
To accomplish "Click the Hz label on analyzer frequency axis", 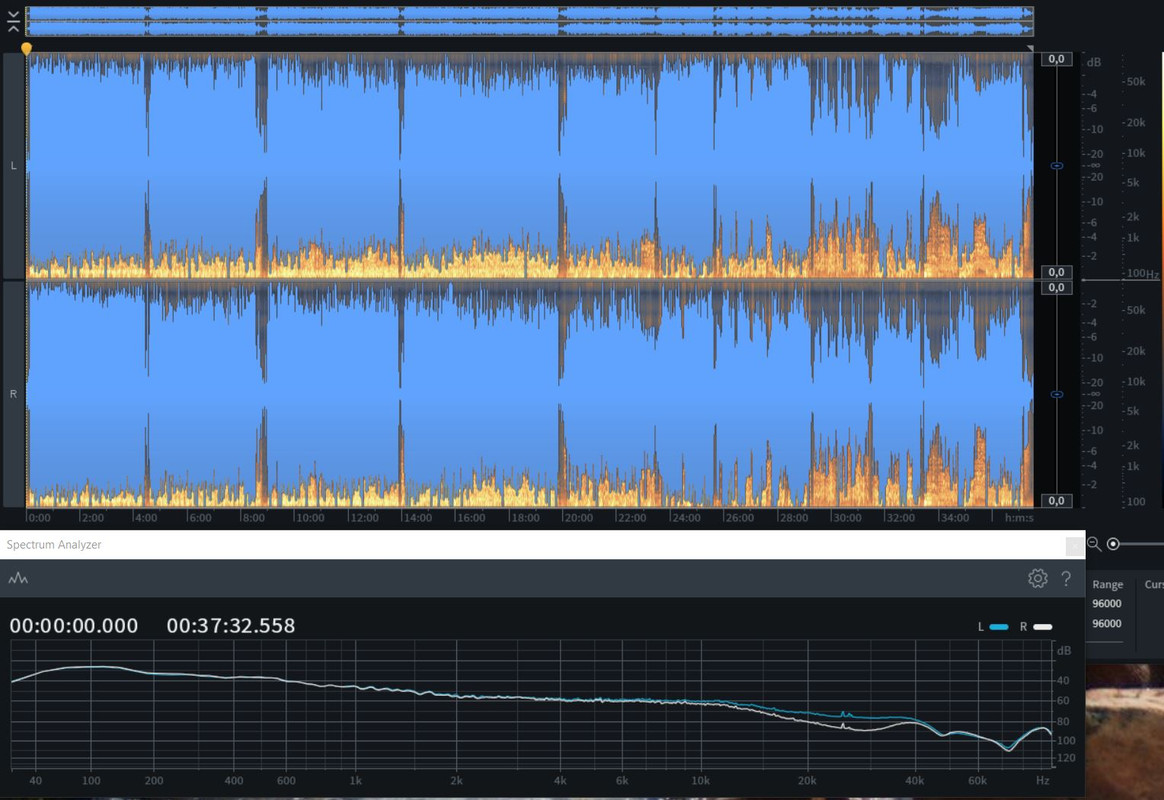I will [1042, 781].
